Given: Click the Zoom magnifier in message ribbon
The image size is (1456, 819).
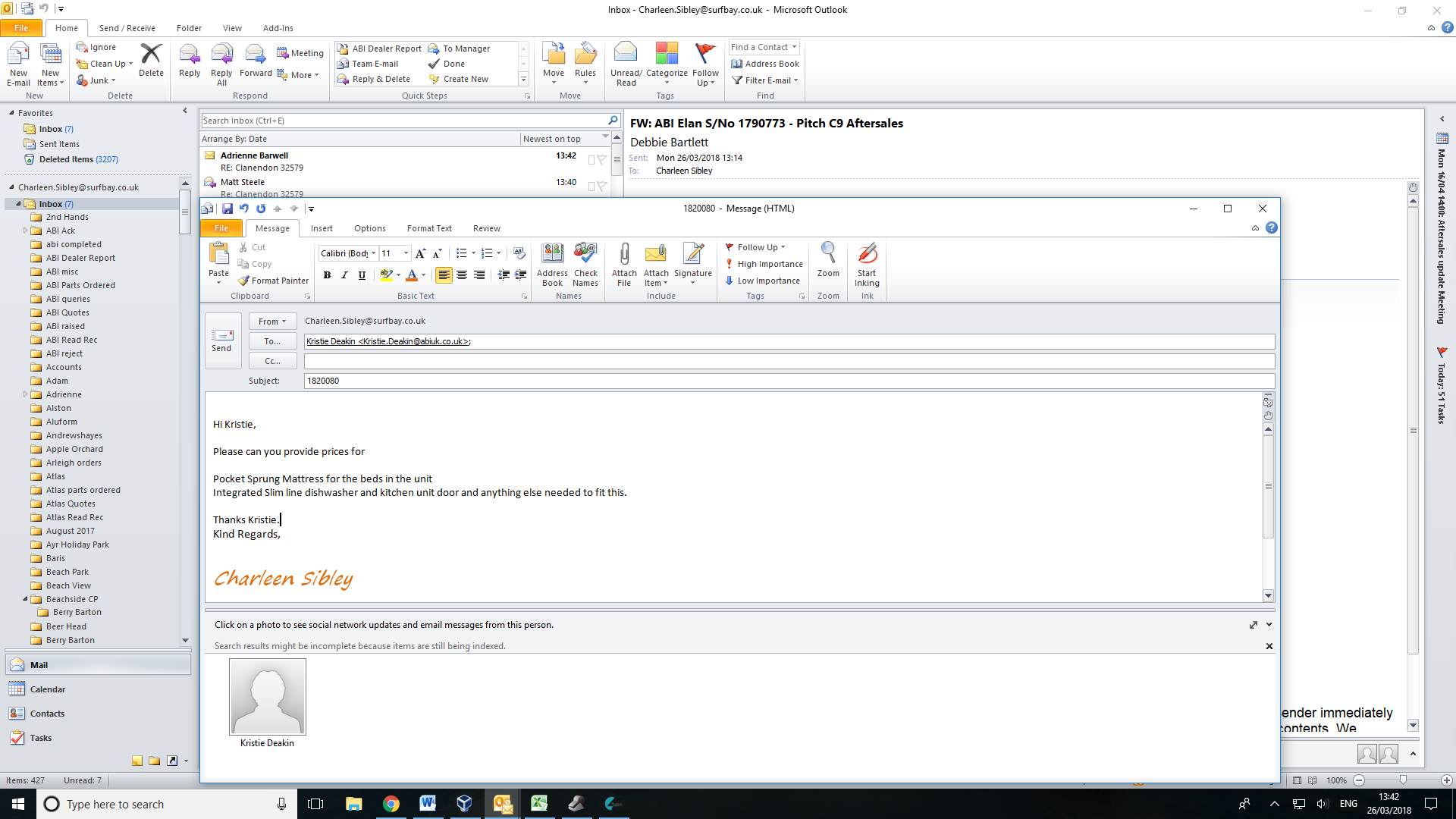Looking at the screenshot, I should click(828, 259).
